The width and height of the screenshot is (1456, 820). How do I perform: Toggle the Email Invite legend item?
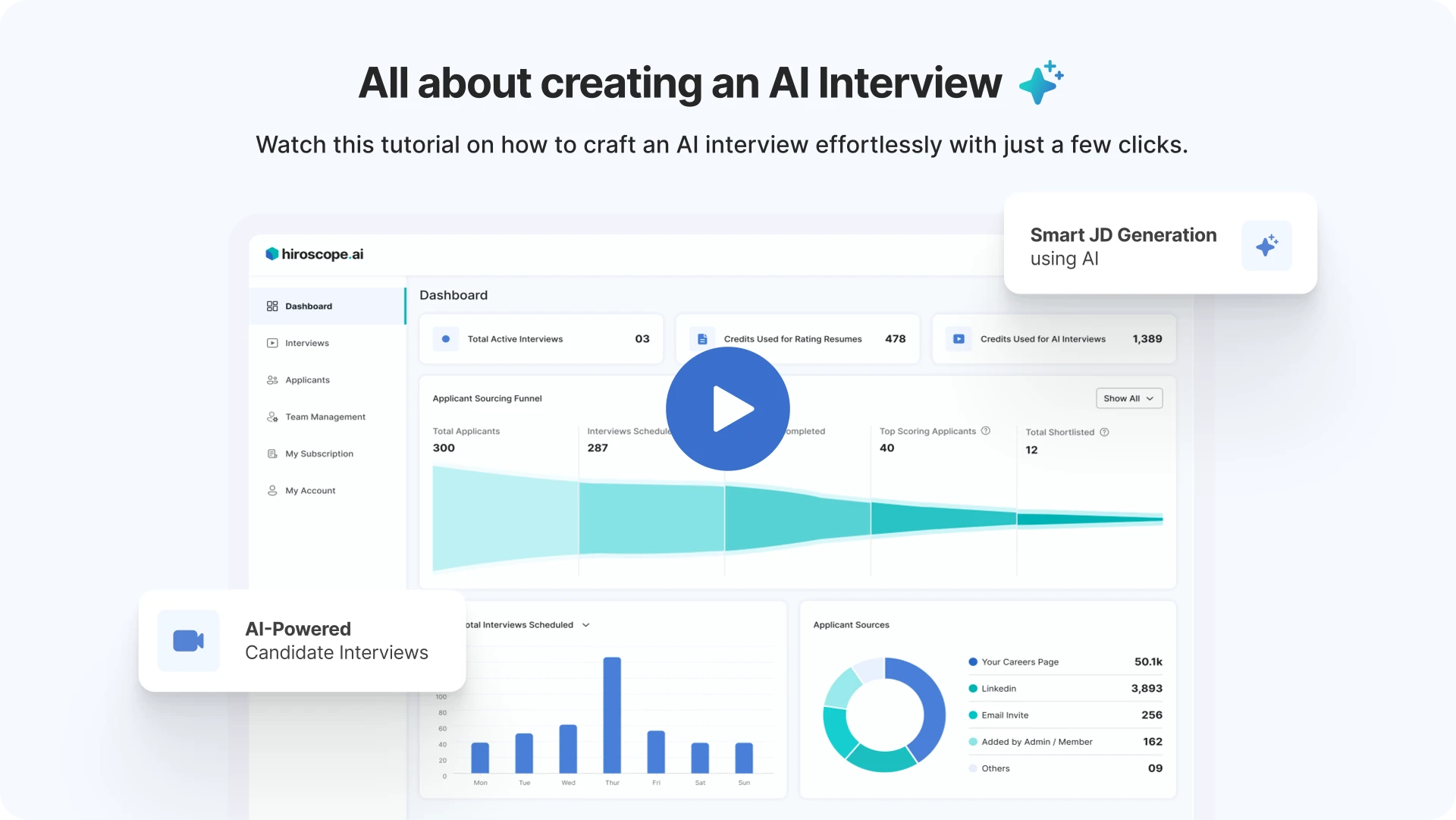pos(1004,715)
